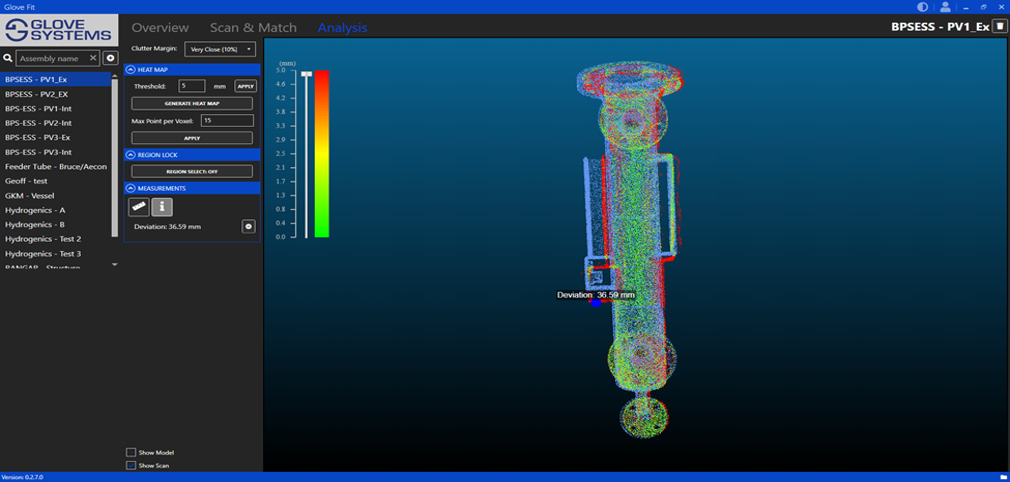Remove the Deviation 36.59 mm measurement
The image size is (1010, 482).
point(249,226)
